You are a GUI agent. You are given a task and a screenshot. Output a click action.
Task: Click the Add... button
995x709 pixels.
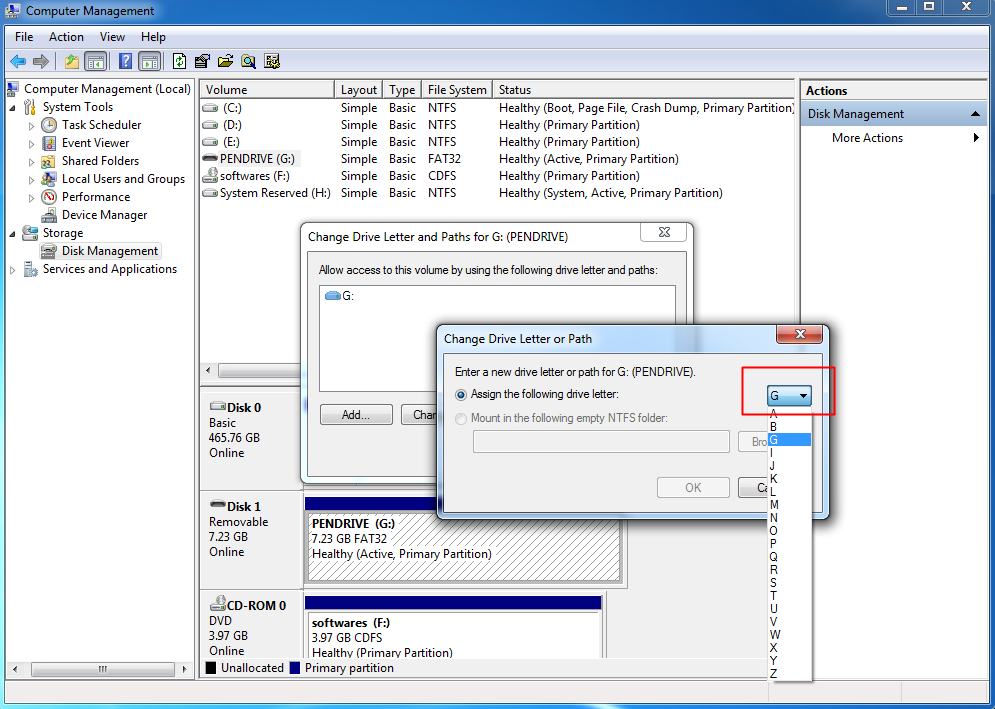coord(356,414)
